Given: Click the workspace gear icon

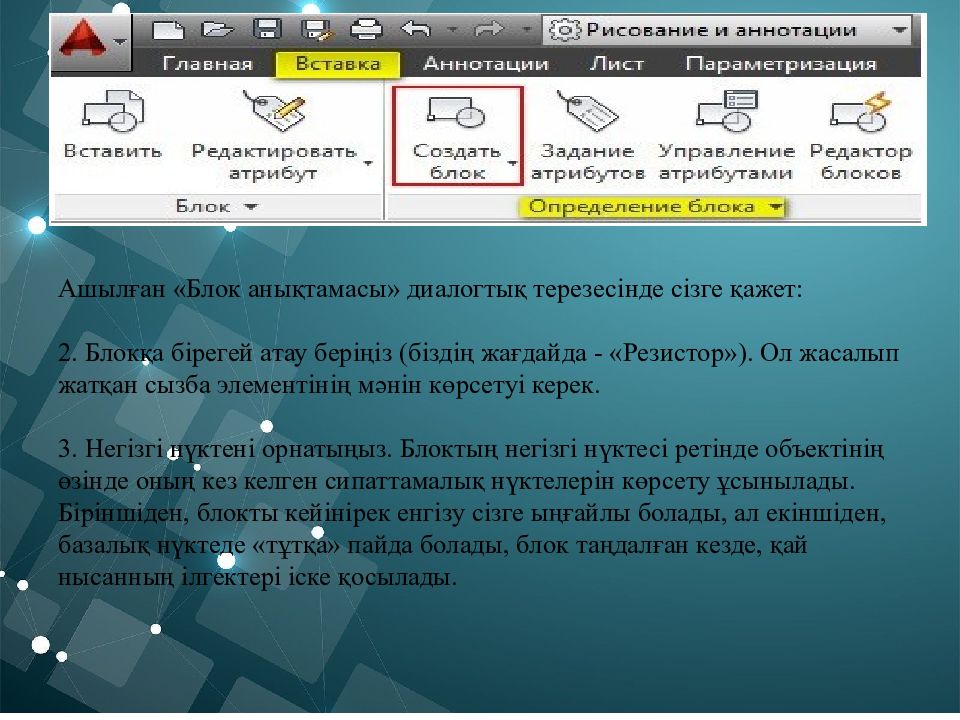Looking at the screenshot, I should coord(563,30).
